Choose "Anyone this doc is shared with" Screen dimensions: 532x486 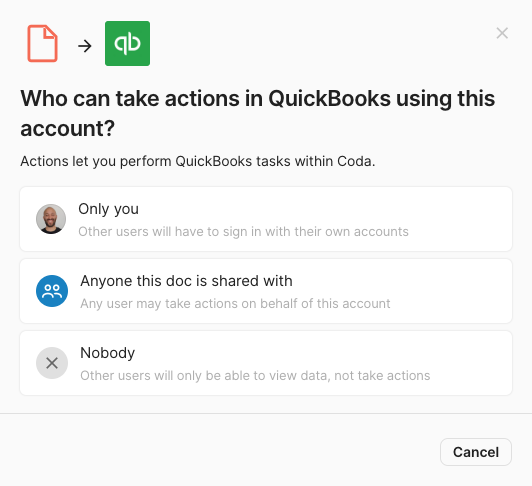[x=266, y=291]
